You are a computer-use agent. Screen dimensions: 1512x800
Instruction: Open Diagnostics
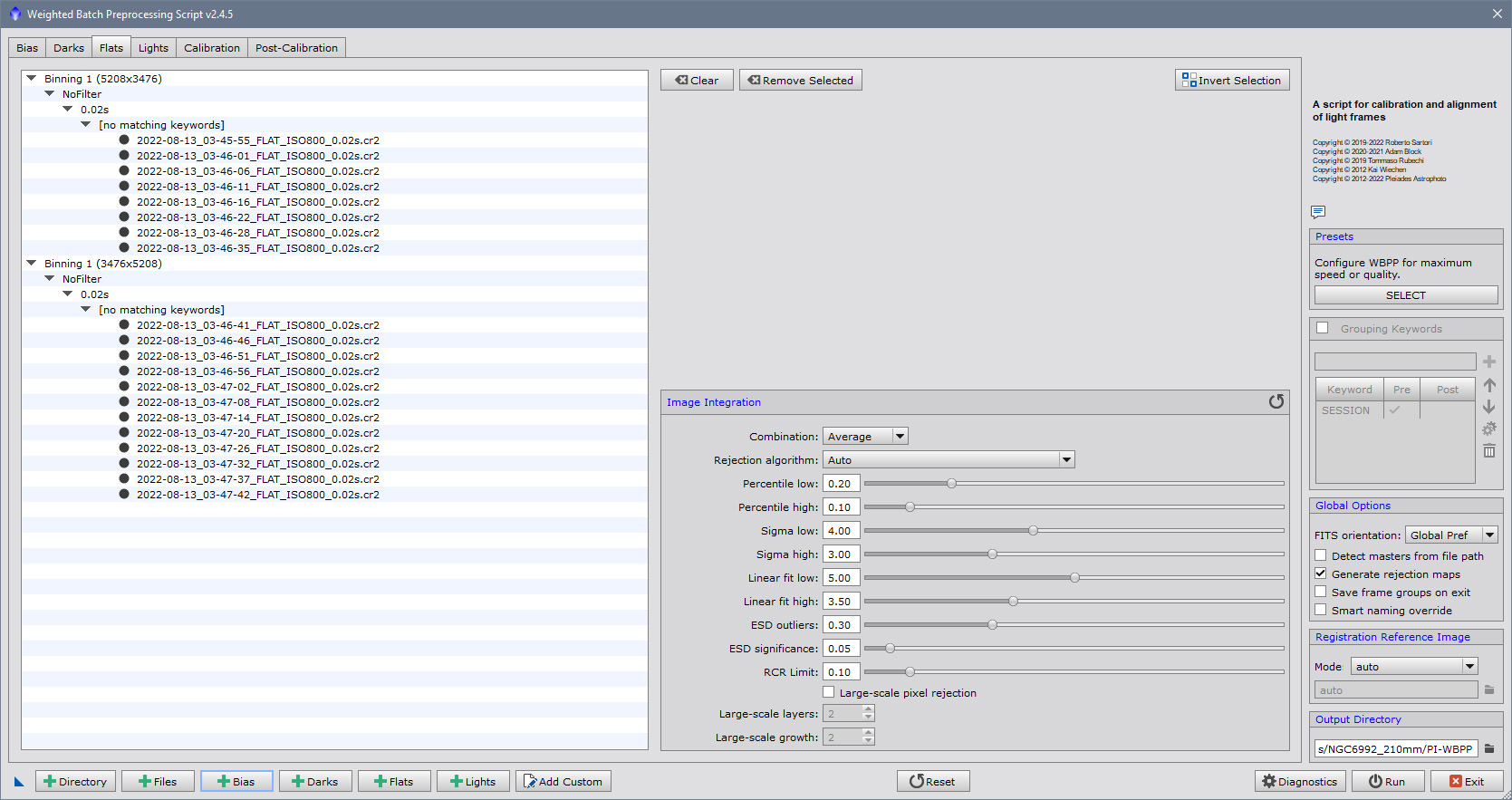coord(1300,781)
